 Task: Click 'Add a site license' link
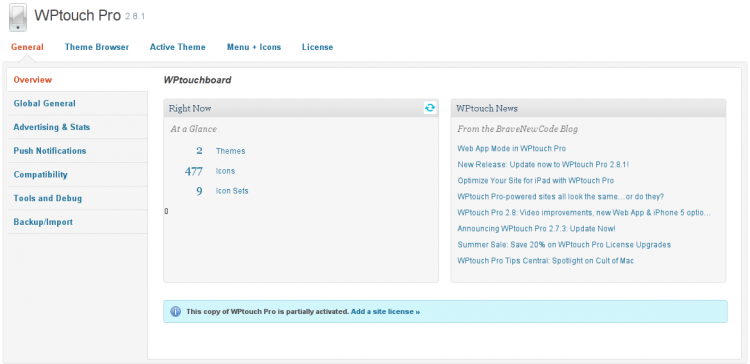[x=386, y=312]
